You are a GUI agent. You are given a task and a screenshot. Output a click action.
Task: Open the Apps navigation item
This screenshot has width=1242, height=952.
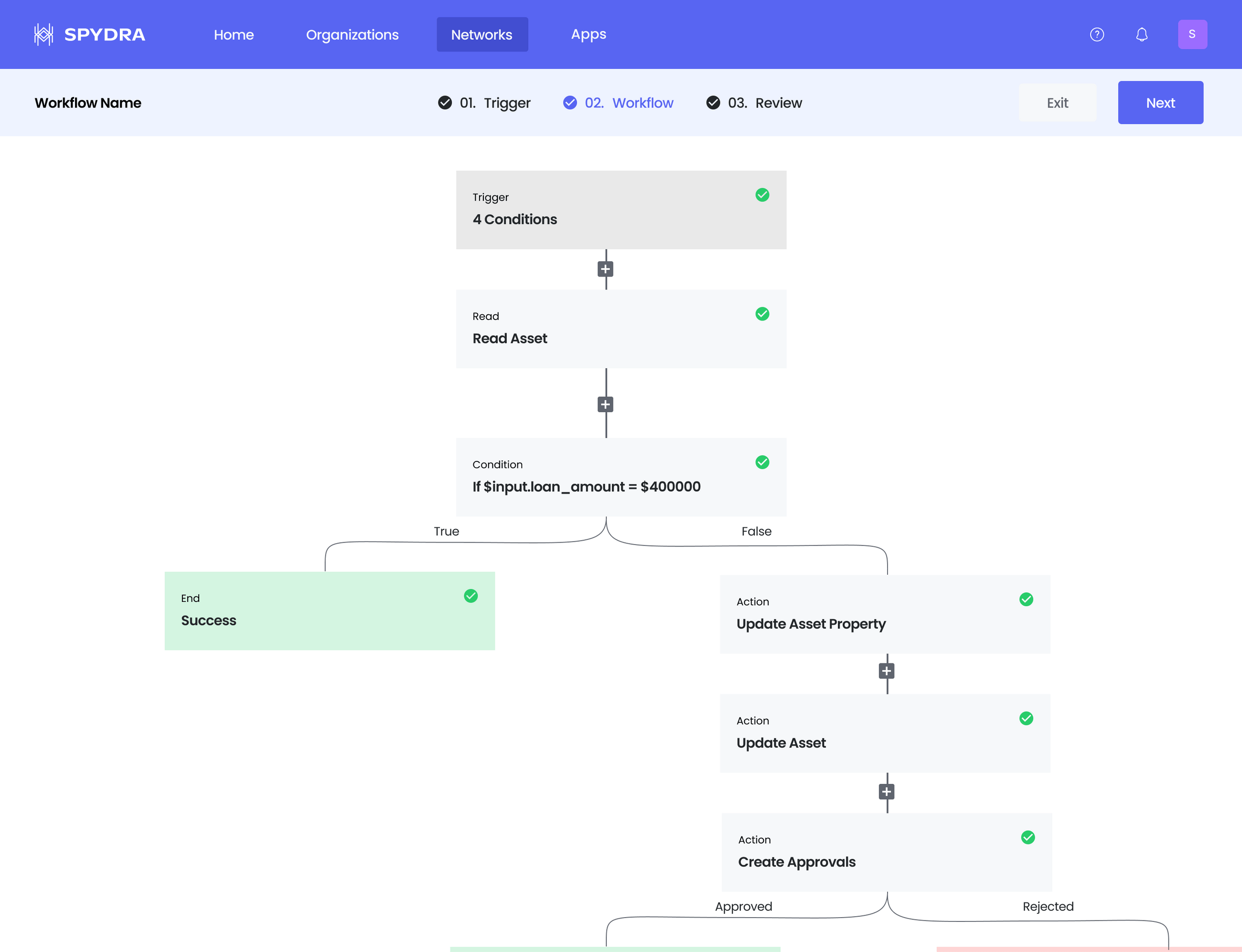[589, 34]
